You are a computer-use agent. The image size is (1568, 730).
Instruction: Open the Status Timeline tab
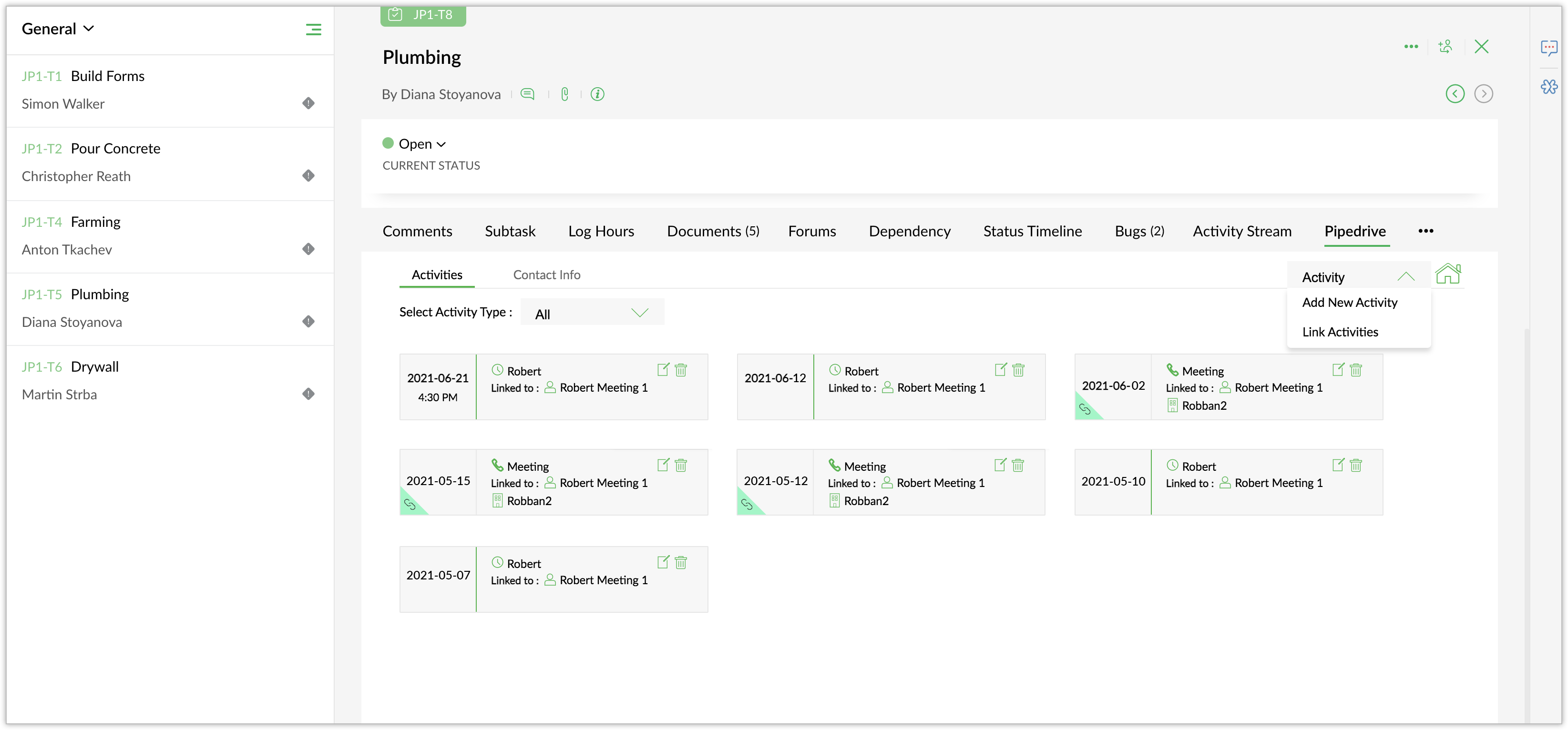[x=1032, y=231]
